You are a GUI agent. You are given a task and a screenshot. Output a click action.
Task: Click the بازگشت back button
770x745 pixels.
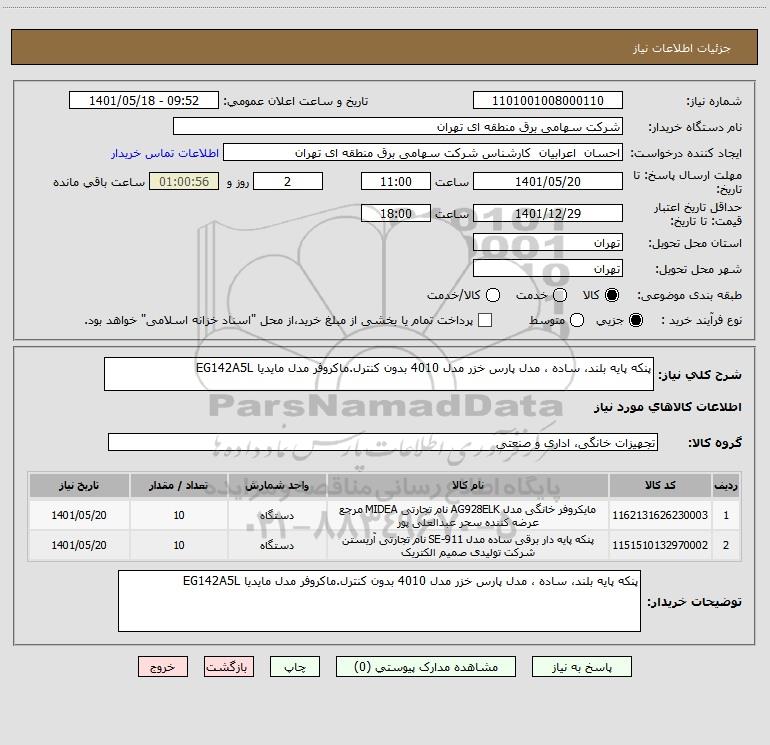pyautogui.click(x=229, y=667)
